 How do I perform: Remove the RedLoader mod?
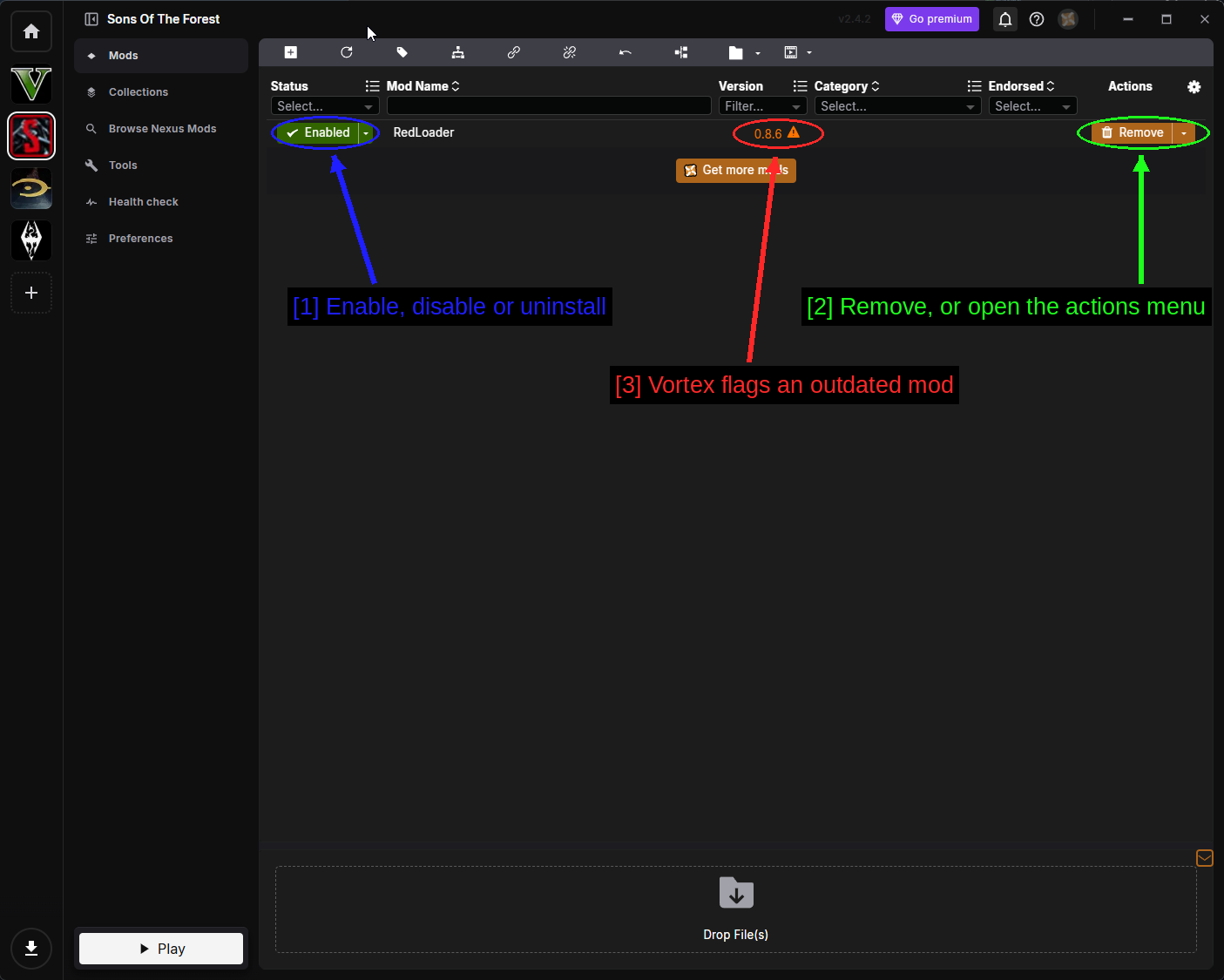pos(1133,132)
